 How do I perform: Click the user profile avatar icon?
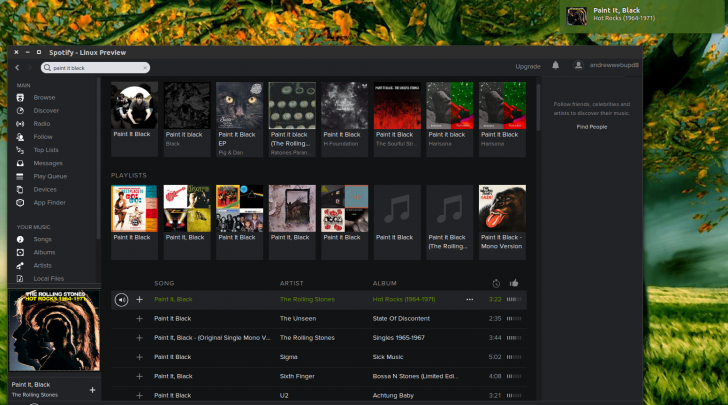tap(578, 65)
